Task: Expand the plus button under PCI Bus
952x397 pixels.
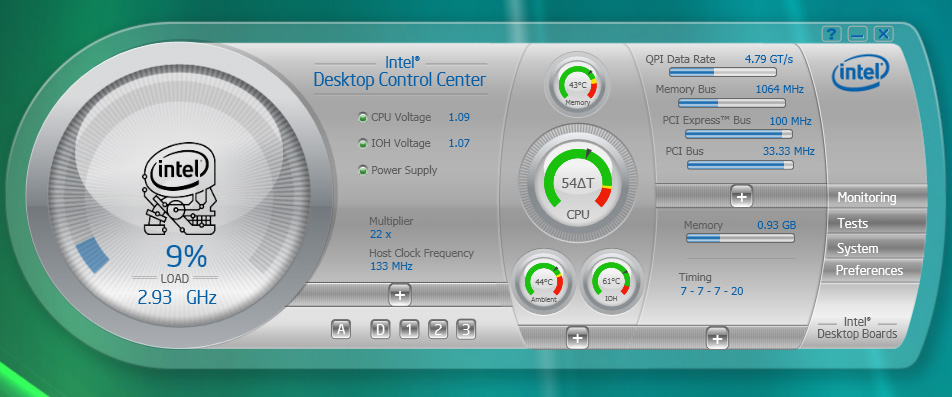Action: (742, 196)
